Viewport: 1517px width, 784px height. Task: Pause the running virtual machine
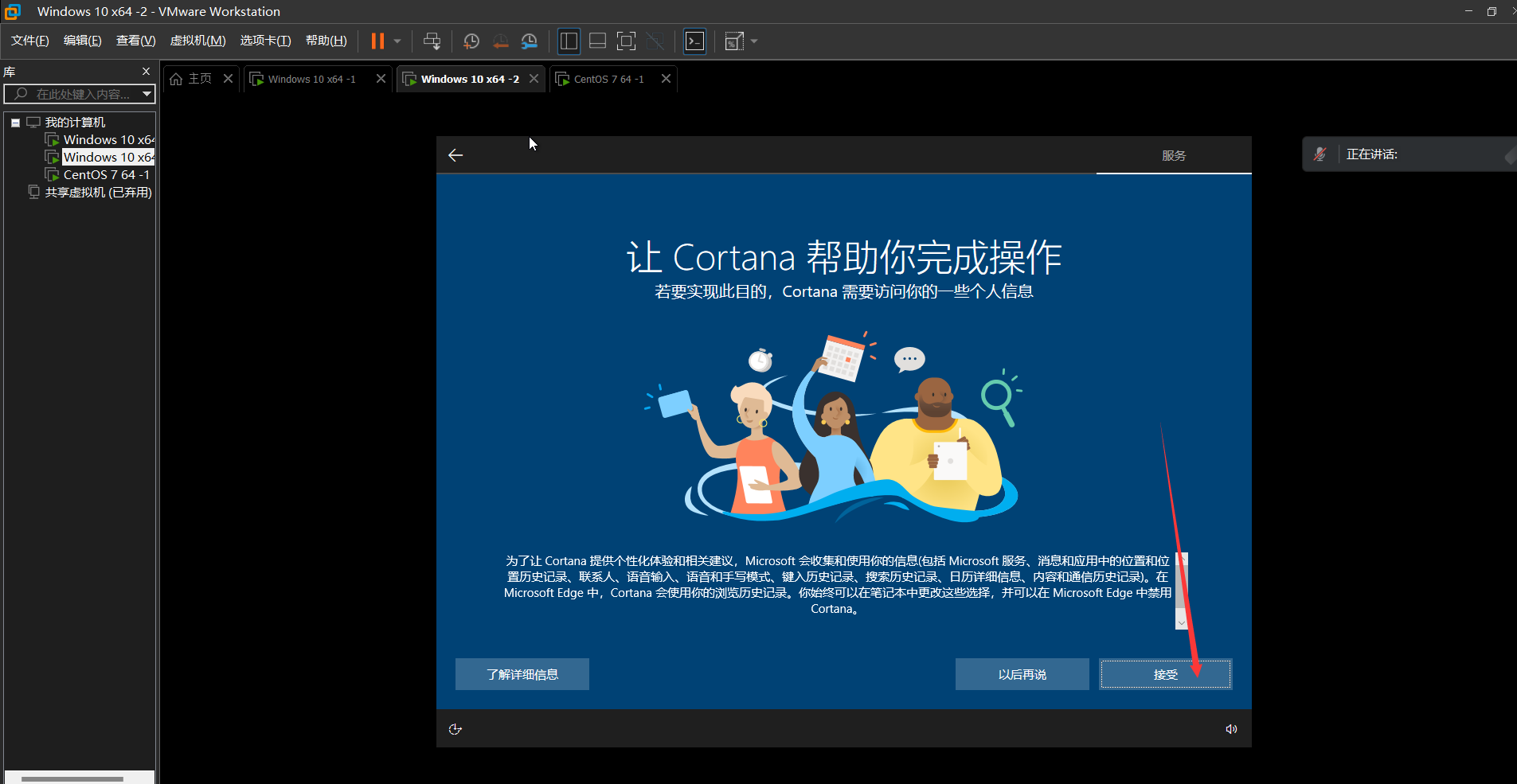pos(377,41)
